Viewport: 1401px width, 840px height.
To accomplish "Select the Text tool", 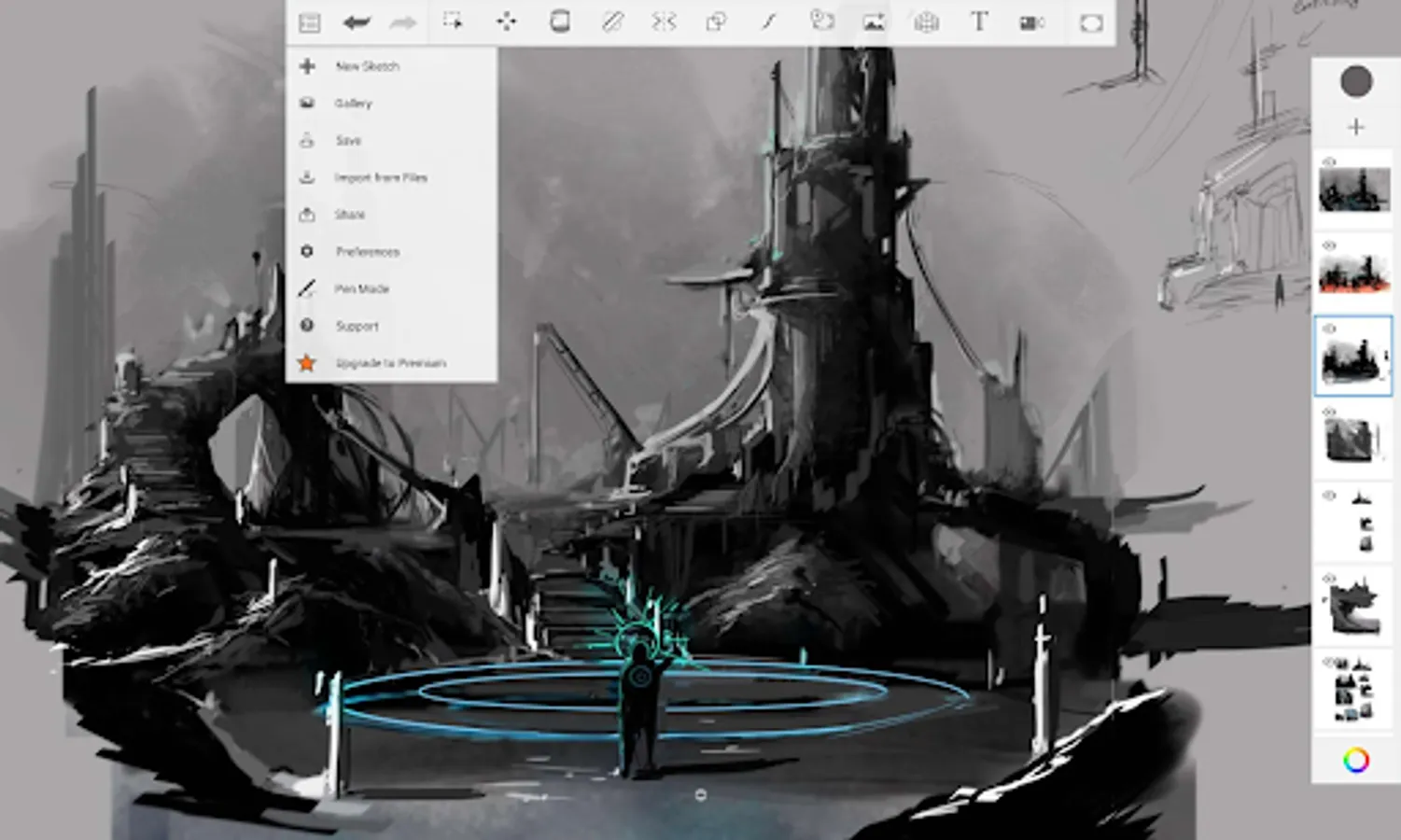I will point(978,21).
